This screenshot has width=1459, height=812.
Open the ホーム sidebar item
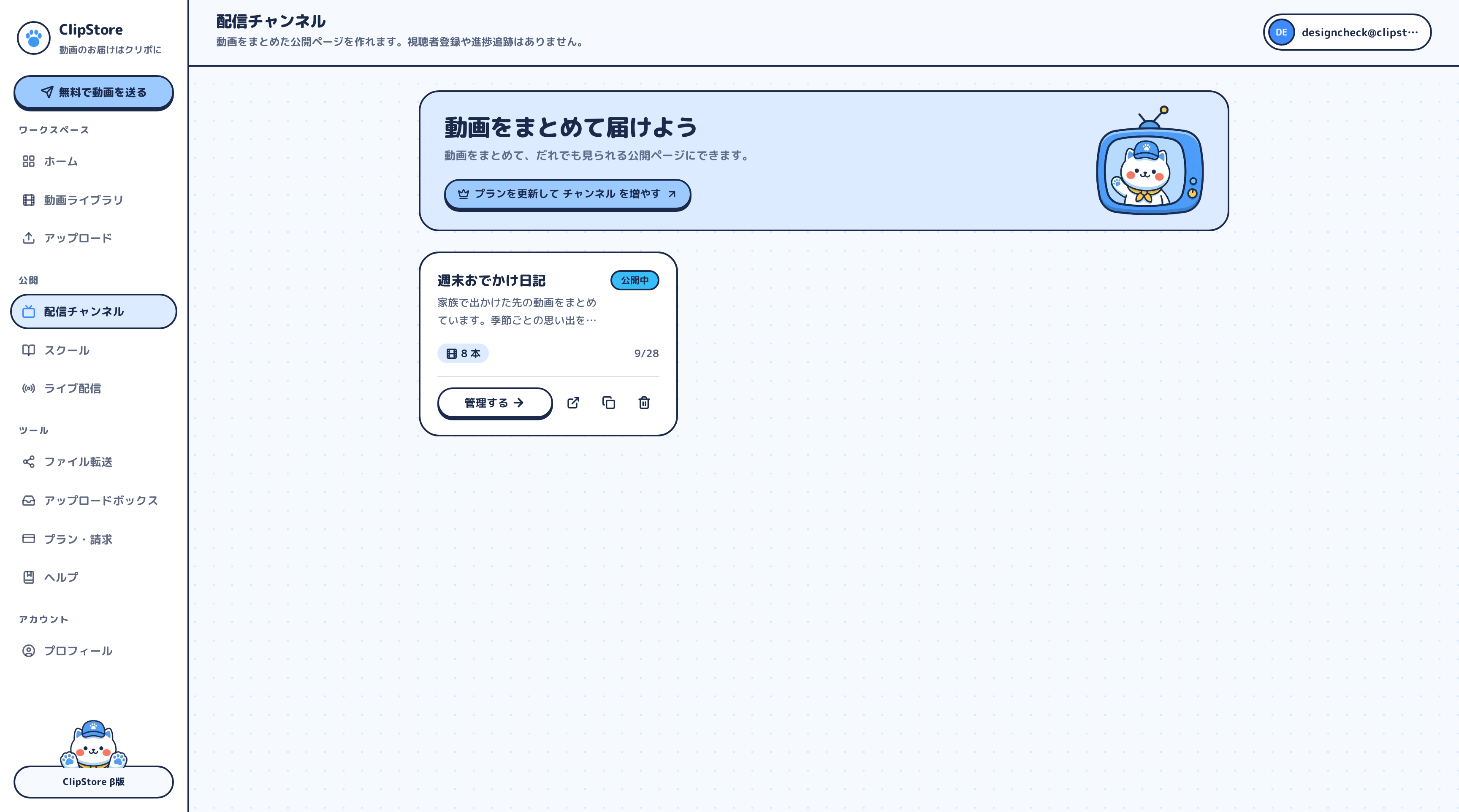click(x=93, y=161)
